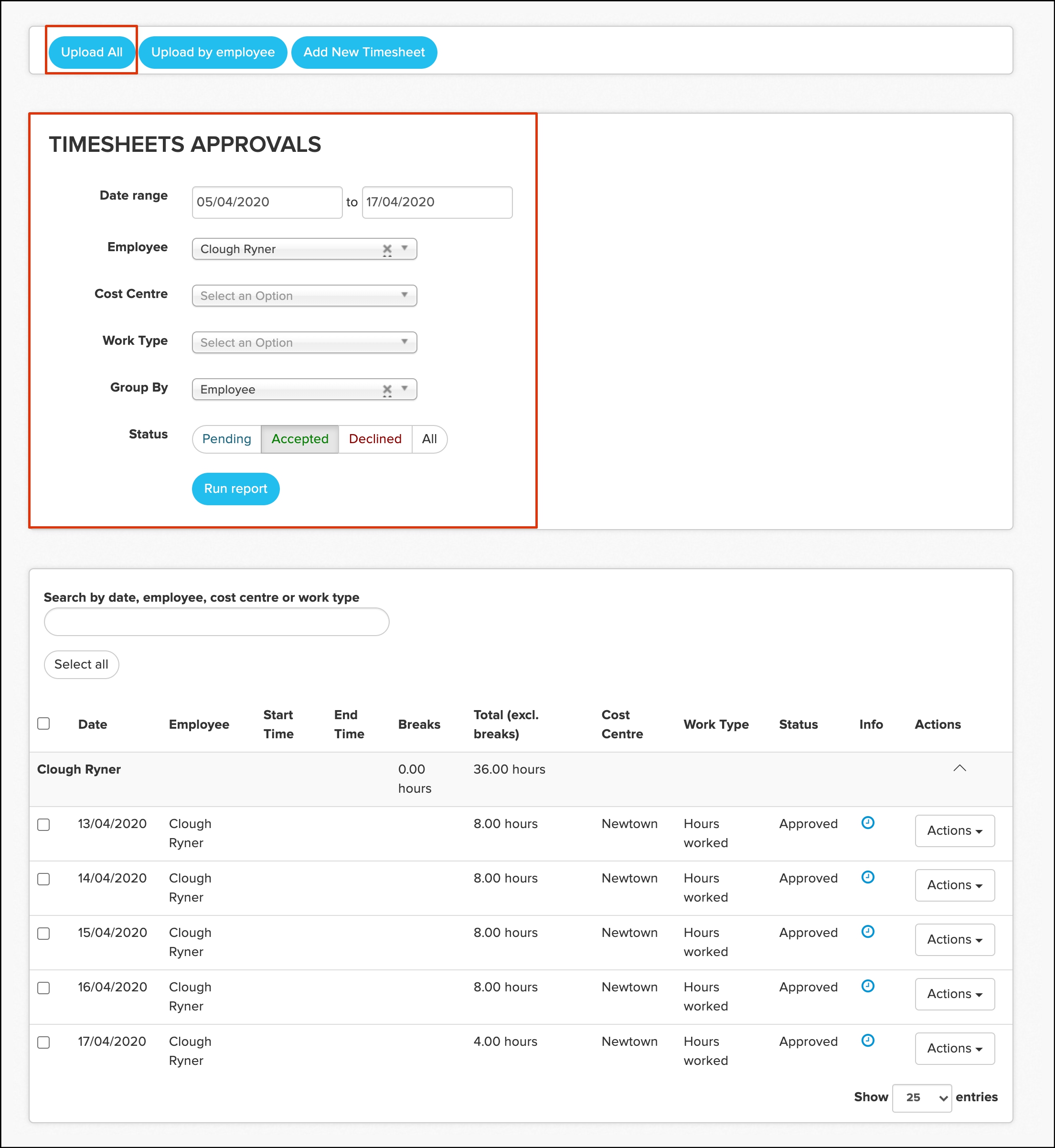Image resolution: width=1055 pixels, height=1148 pixels.
Task: Open the Cost Centre dropdown
Action: 304,296
